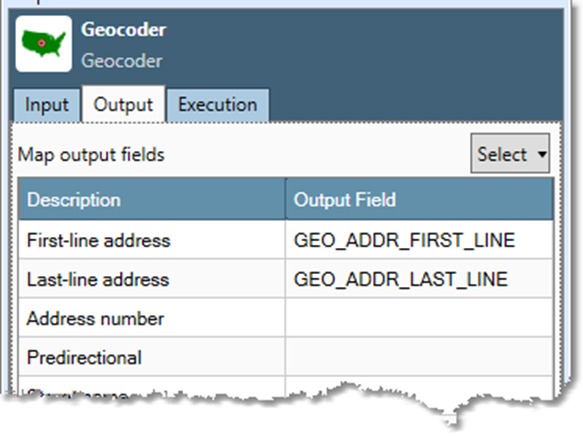
Task: Select the Last-line address row
Action: [x=286, y=279]
